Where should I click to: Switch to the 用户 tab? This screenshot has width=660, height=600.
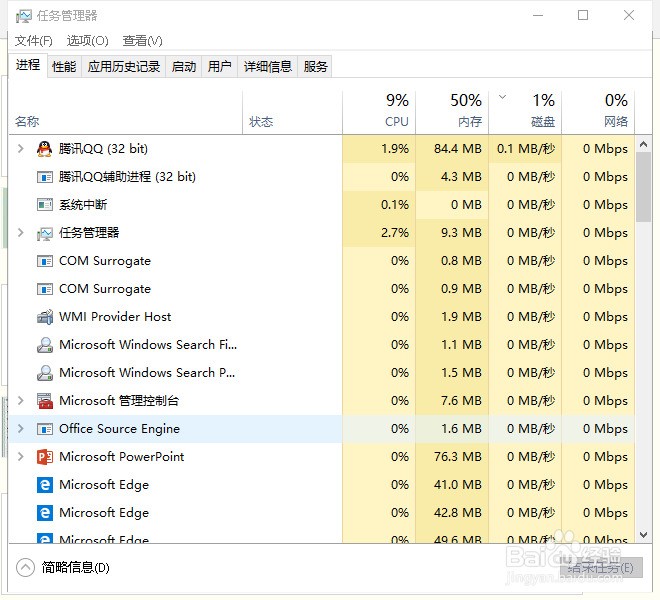point(219,67)
